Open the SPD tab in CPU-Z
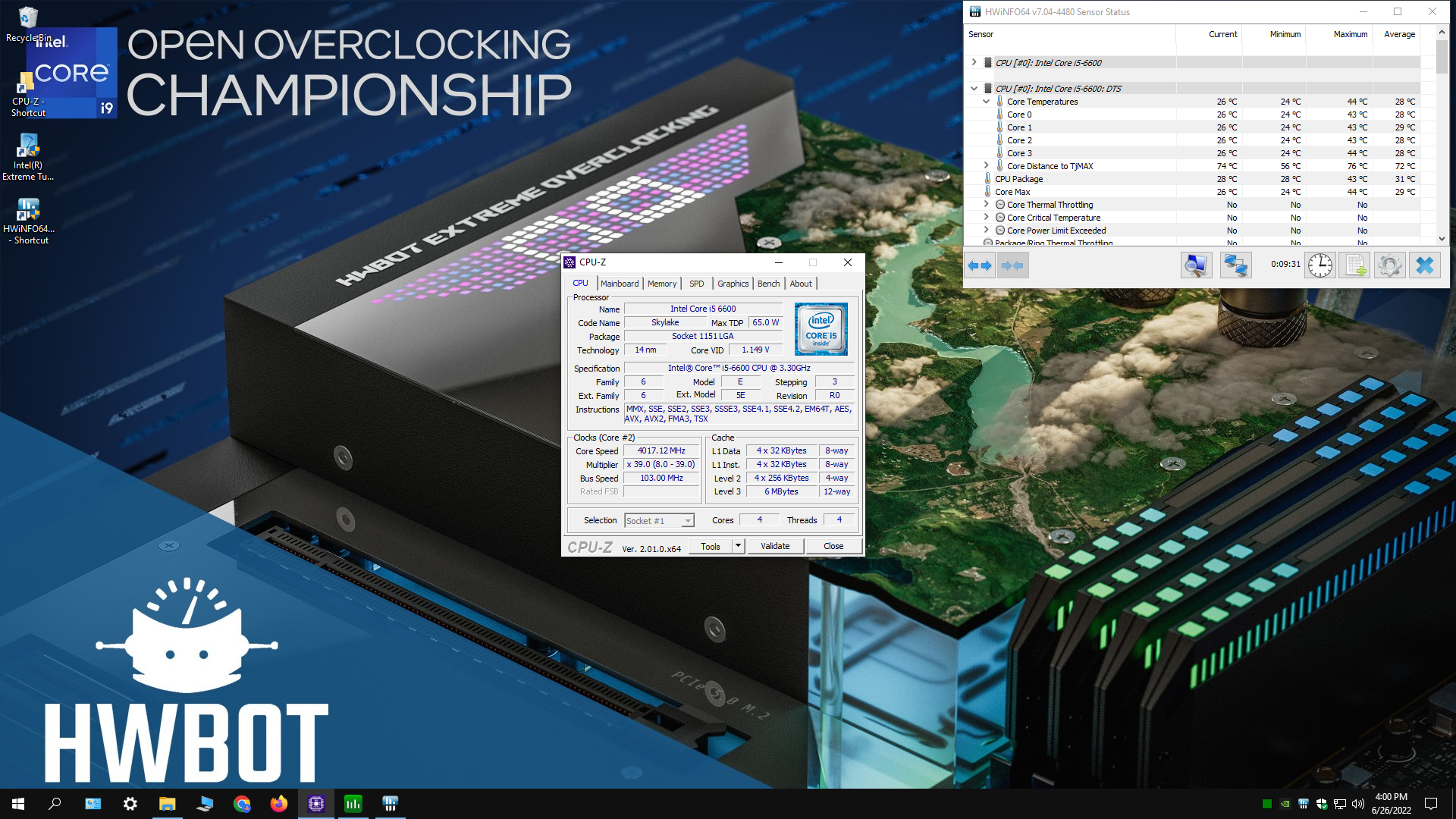 [x=696, y=284]
